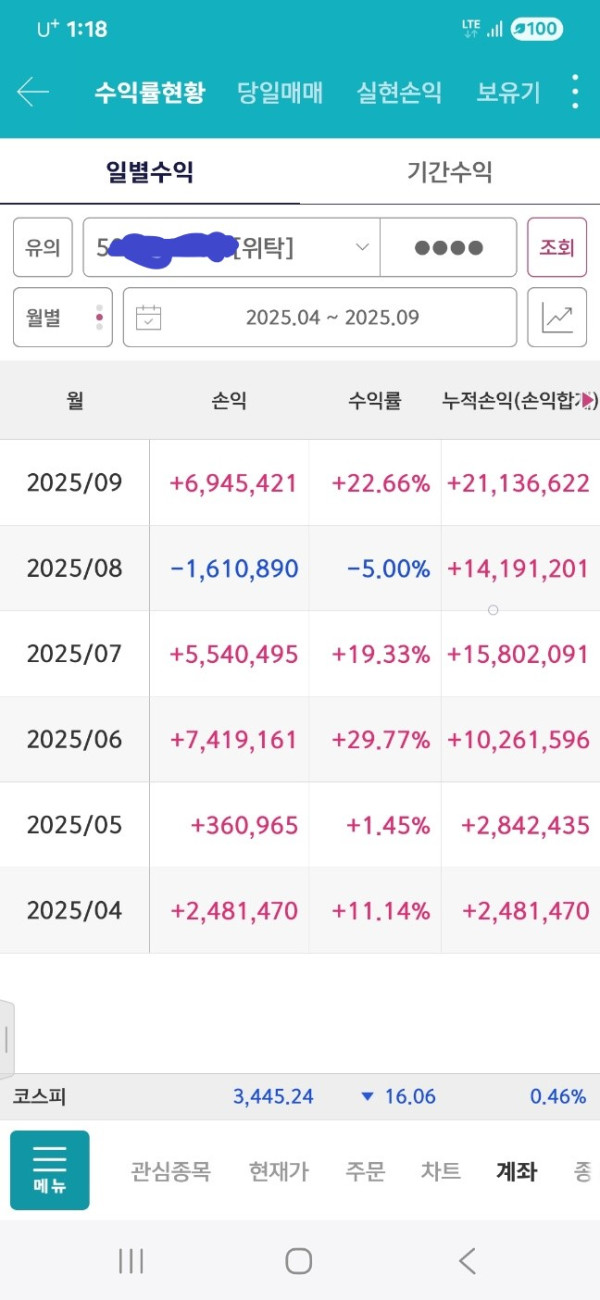Open the profit chart graph icon

tap(557, 318)
